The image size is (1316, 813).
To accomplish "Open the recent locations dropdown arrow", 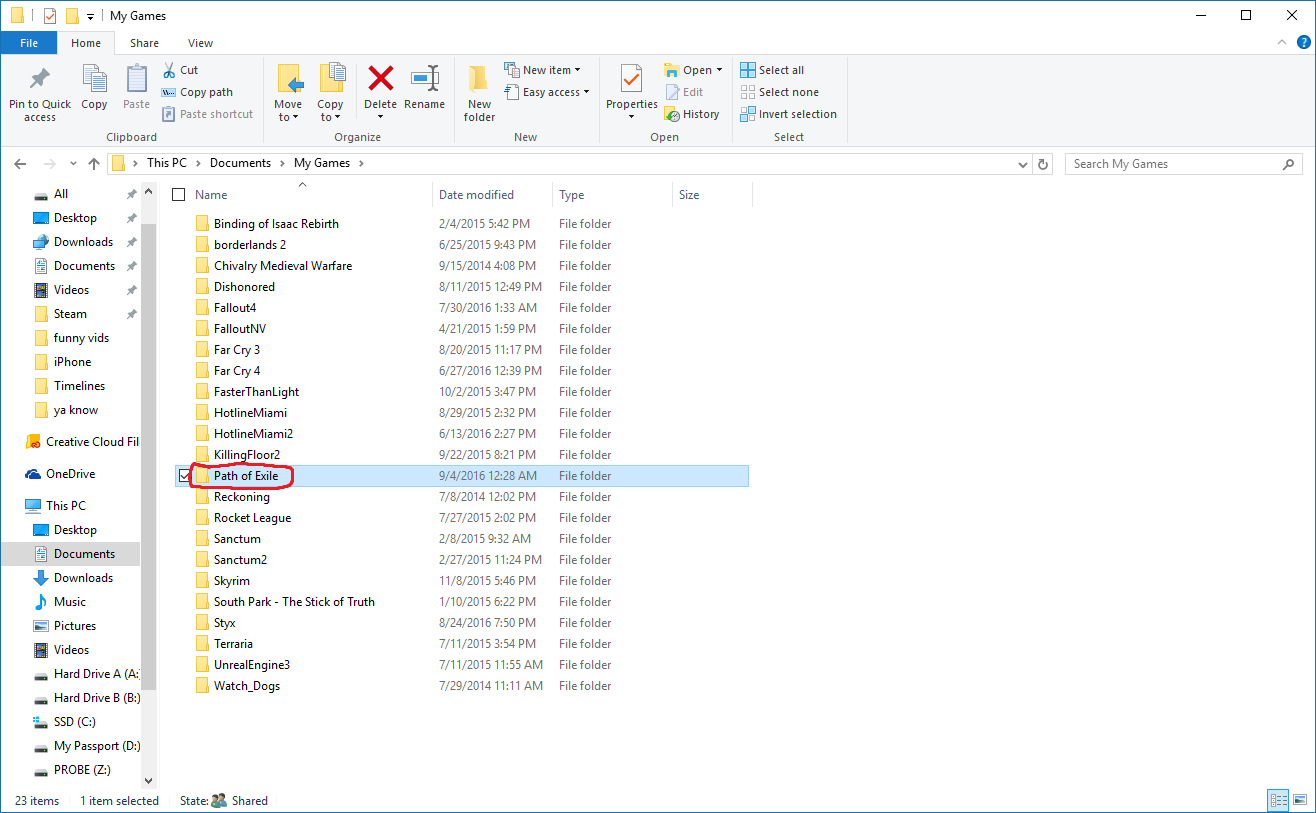I will (x=73, y=164).
